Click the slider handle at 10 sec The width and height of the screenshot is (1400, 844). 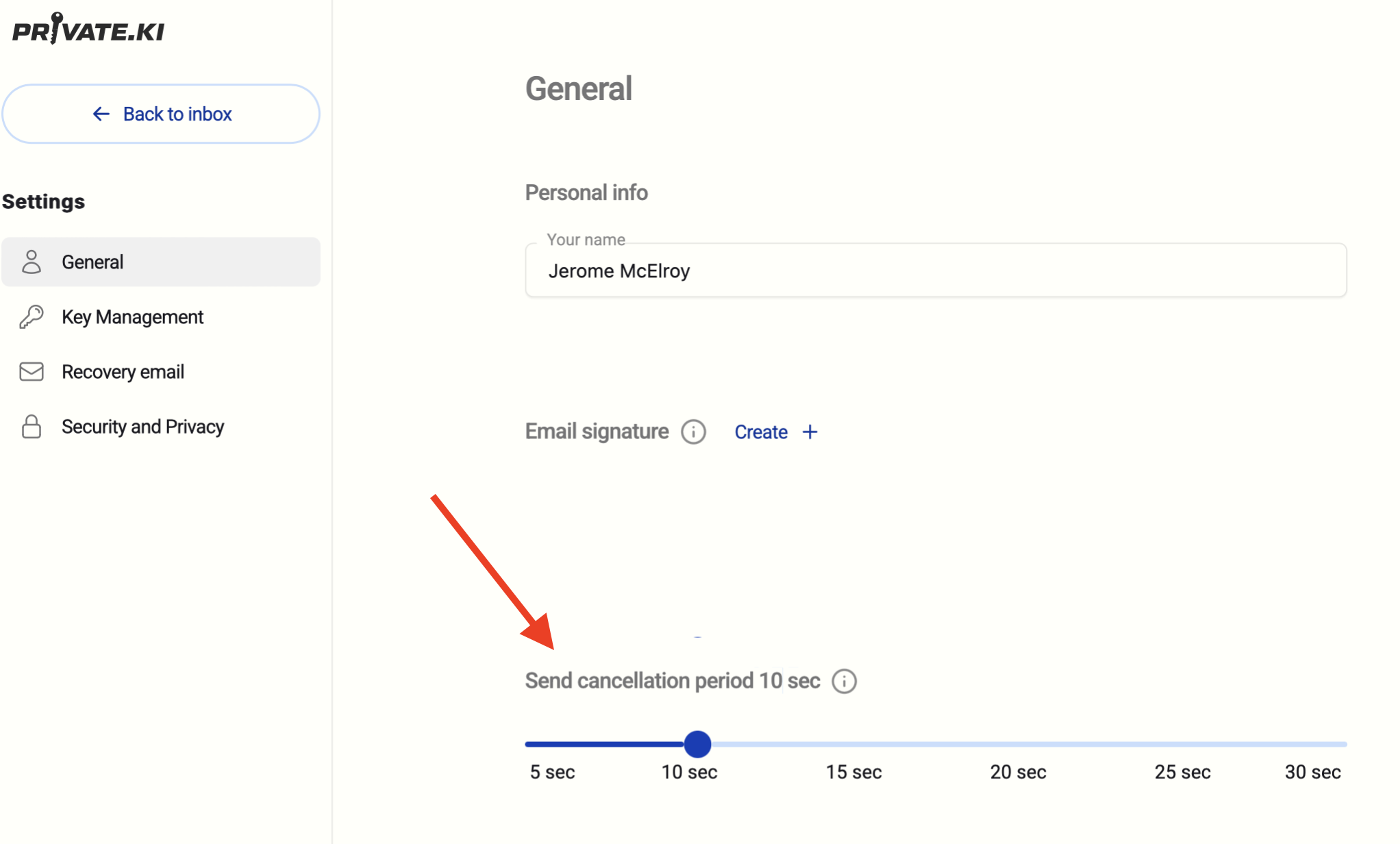(x=697, y=744)
